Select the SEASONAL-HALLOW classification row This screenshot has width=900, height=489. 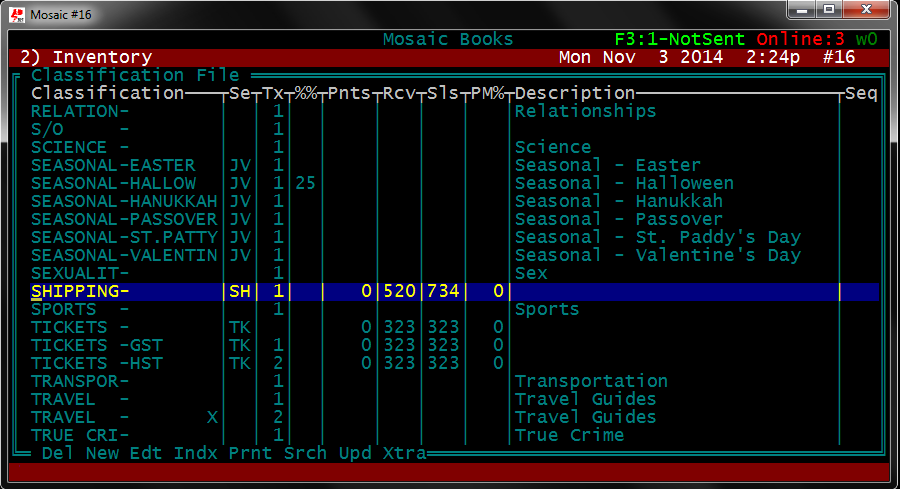[x=113, y=183]
